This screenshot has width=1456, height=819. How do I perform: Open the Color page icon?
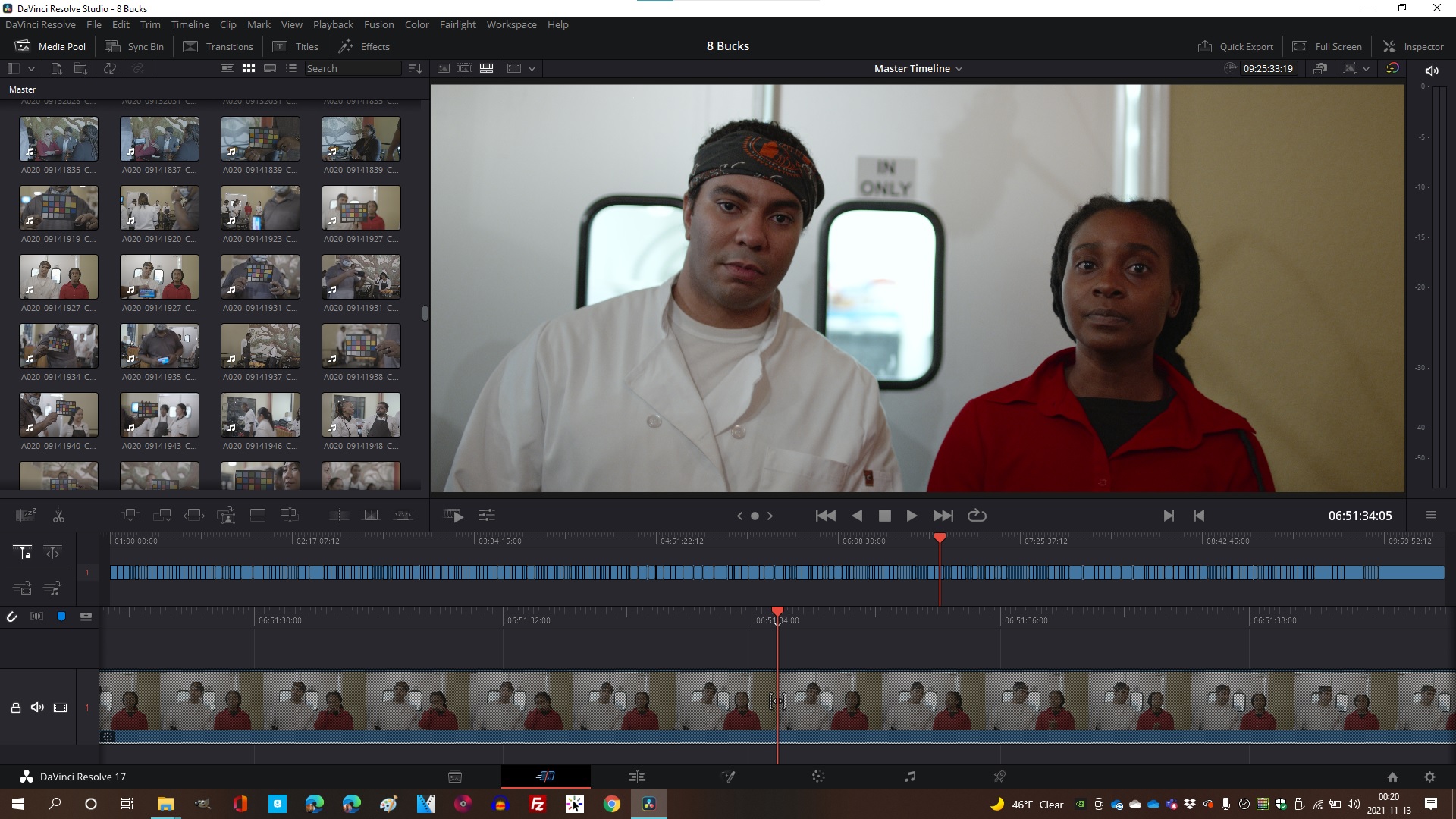(817, 777)
